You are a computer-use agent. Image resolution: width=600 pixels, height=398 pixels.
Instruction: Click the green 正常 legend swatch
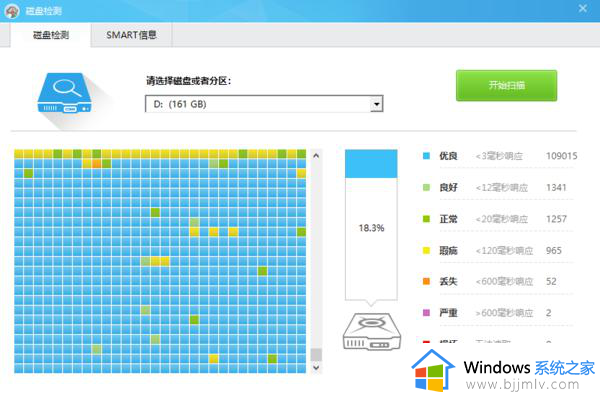(x=426, y=219)
